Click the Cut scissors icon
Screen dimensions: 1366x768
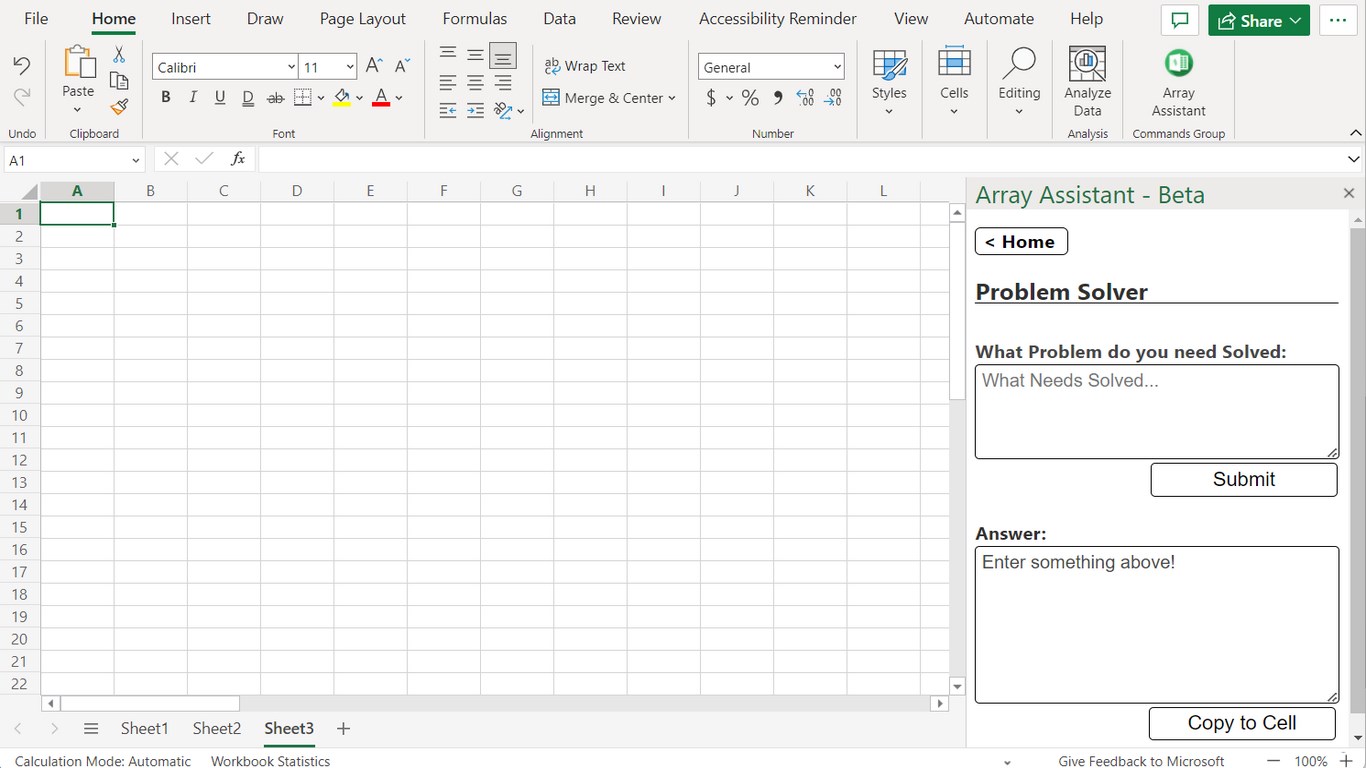click(x=119, y=54)
